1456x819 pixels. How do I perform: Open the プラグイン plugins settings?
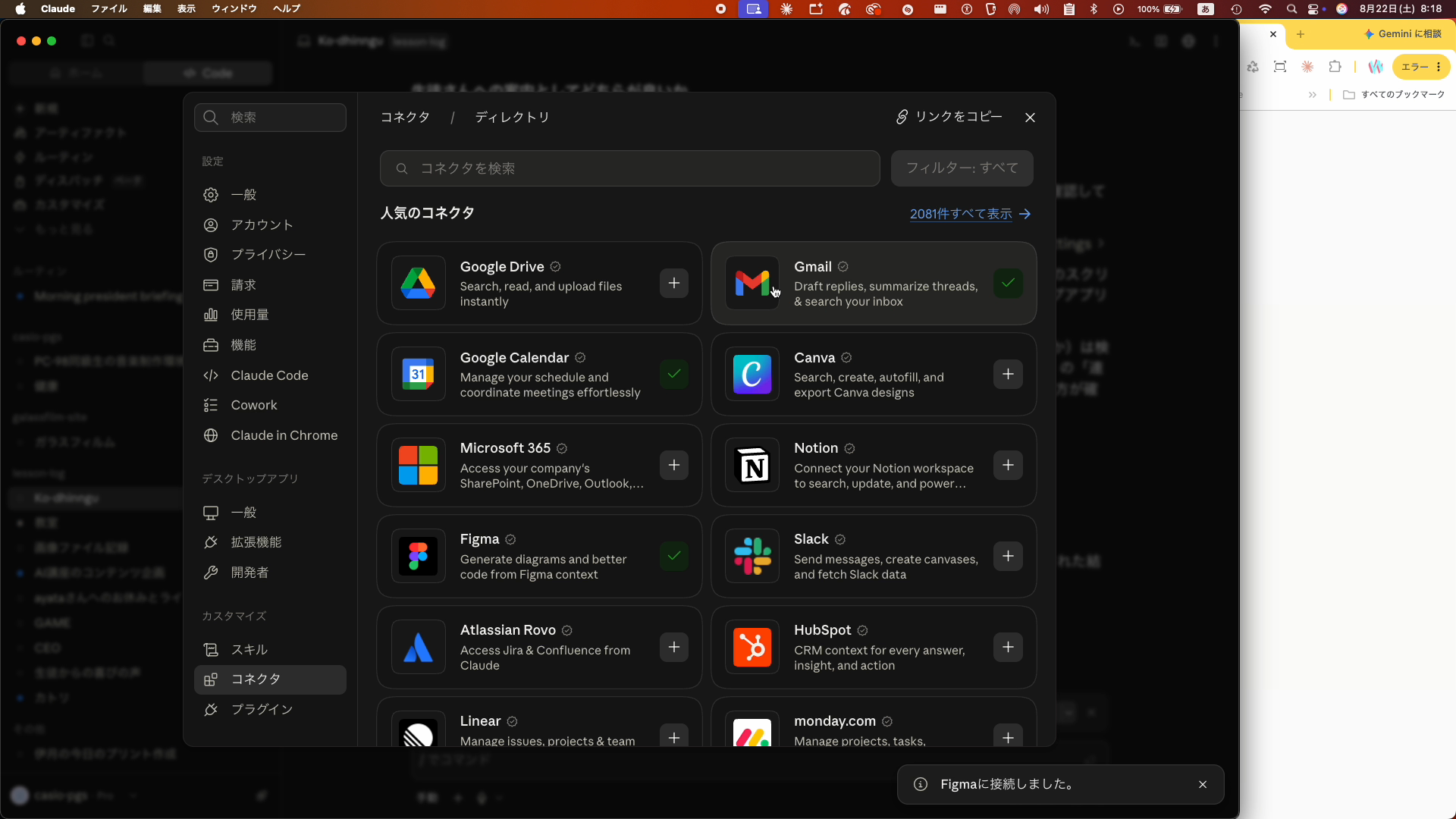(270, 710)
